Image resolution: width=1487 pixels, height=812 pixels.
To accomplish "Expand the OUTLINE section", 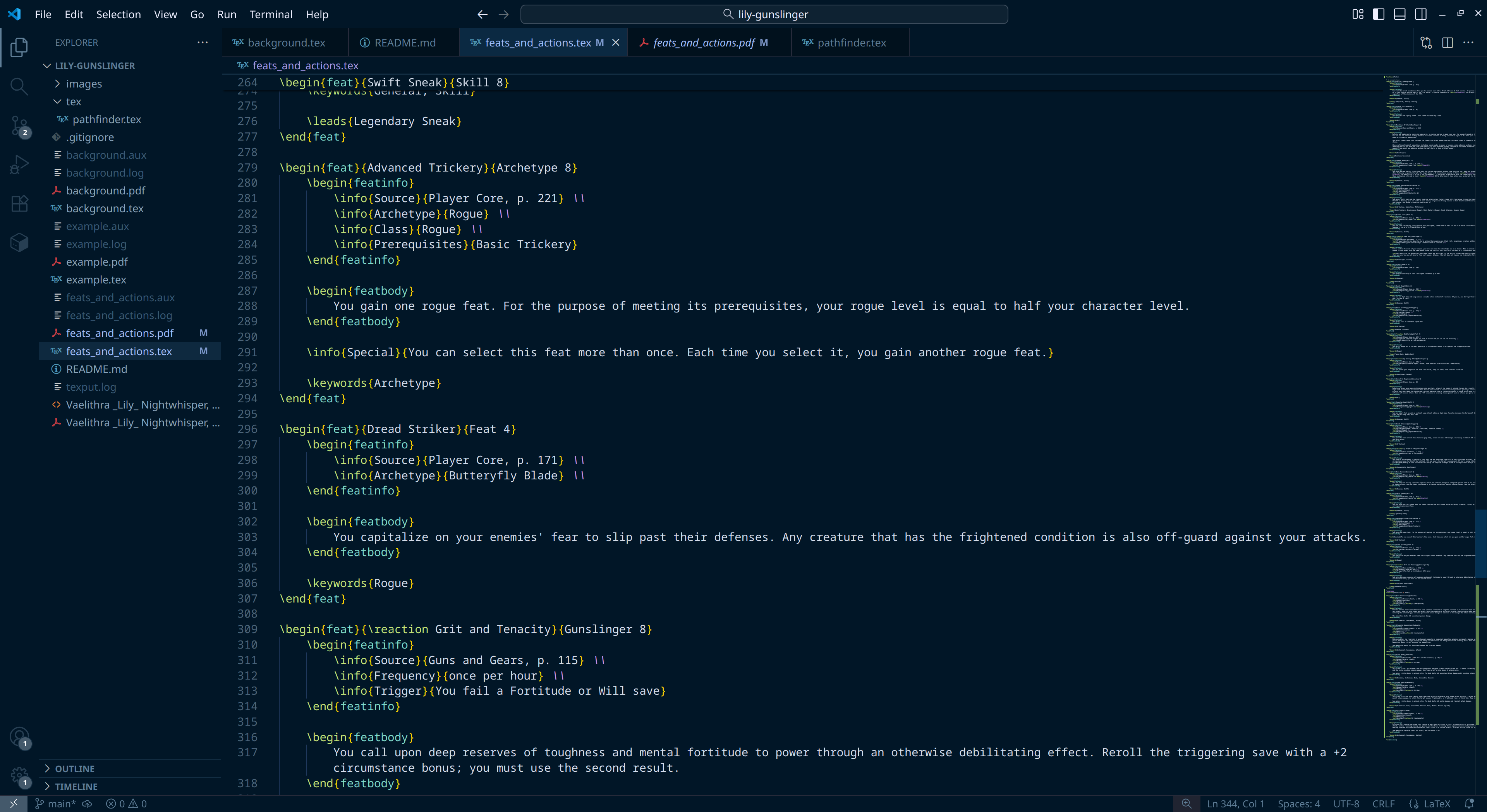I will tap(74, 769).
